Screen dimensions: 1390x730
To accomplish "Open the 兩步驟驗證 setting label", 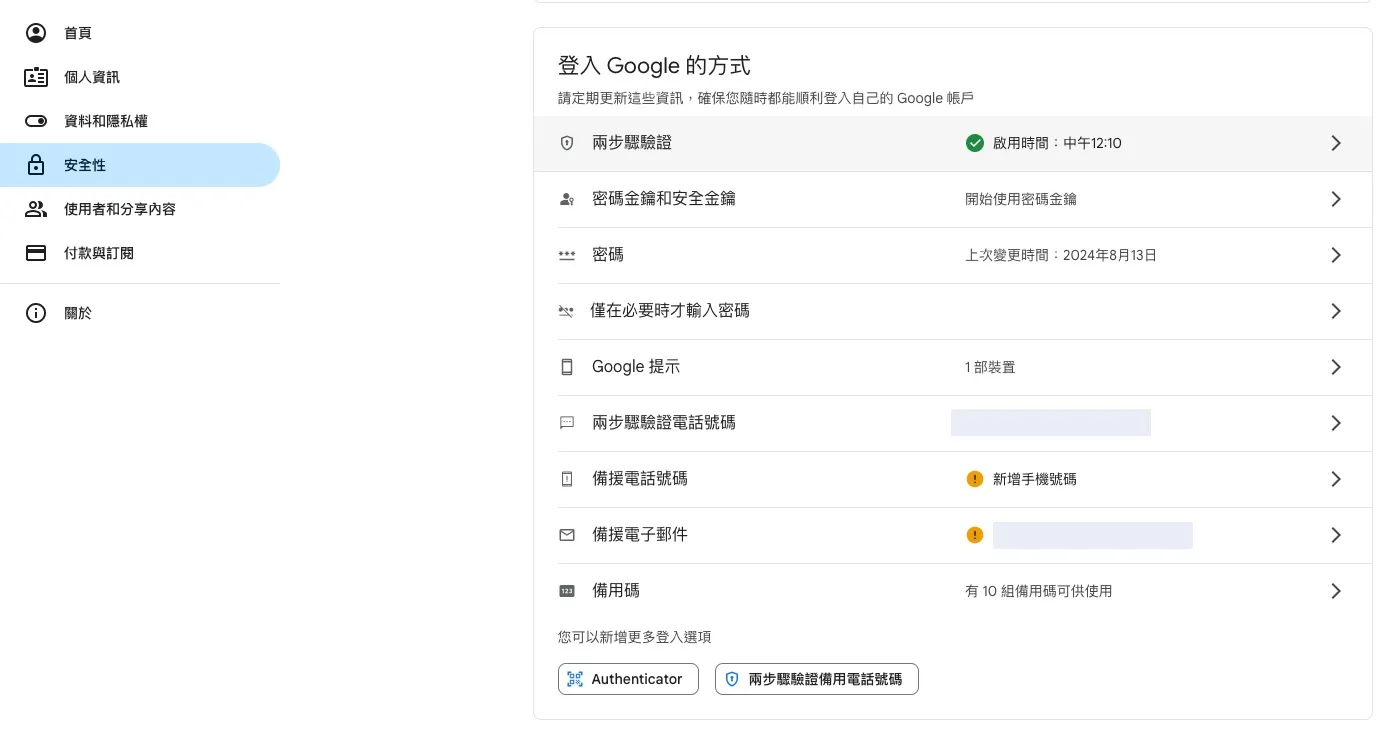I will point(632,143).
